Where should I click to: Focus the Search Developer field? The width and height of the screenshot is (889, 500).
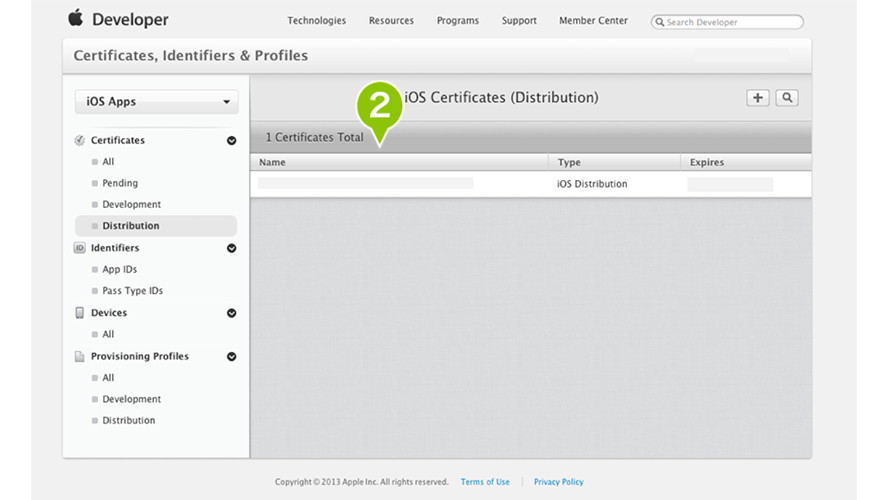[x=727, y=22]
